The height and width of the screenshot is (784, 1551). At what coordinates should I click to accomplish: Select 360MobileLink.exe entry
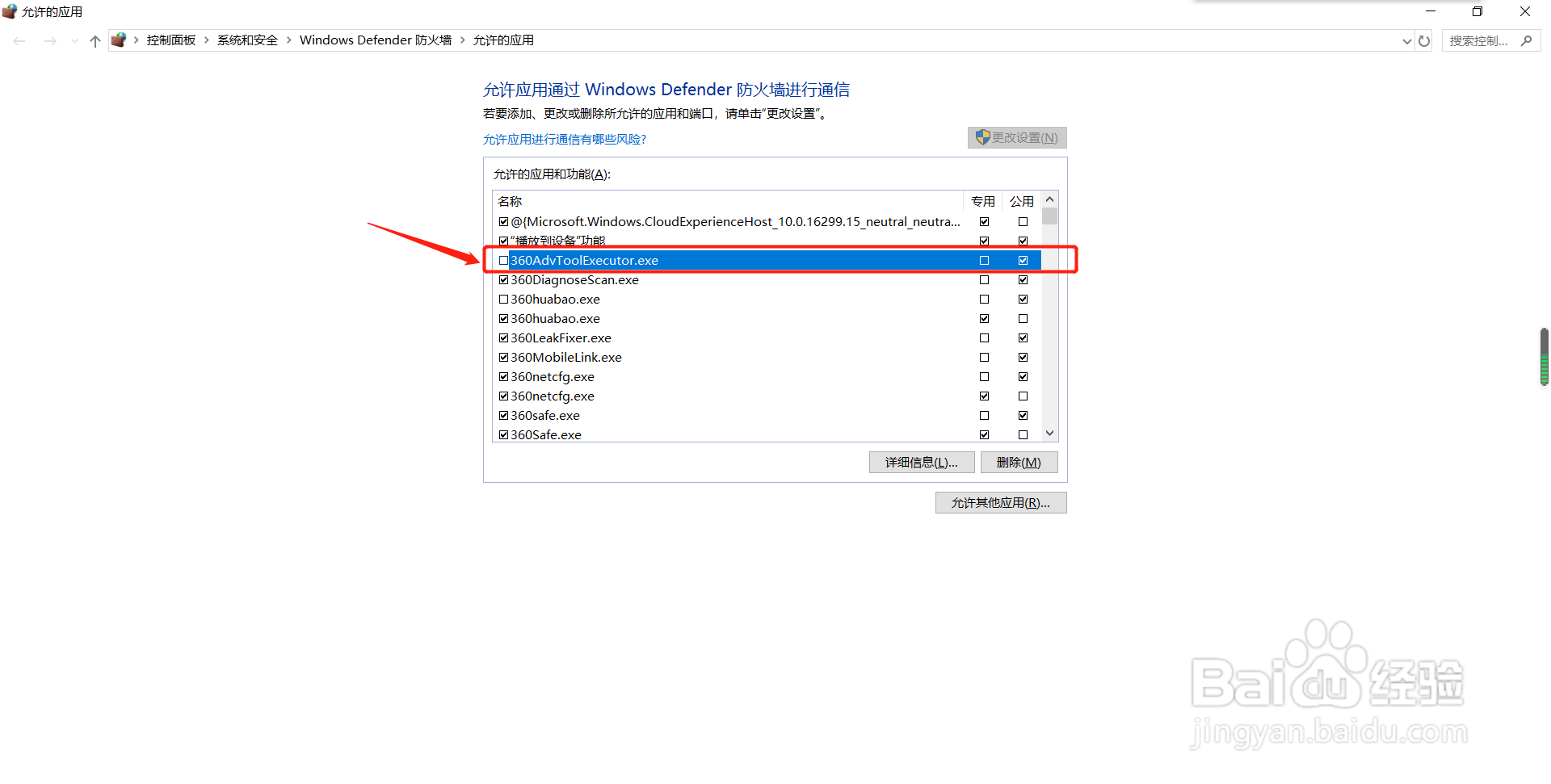566,358
